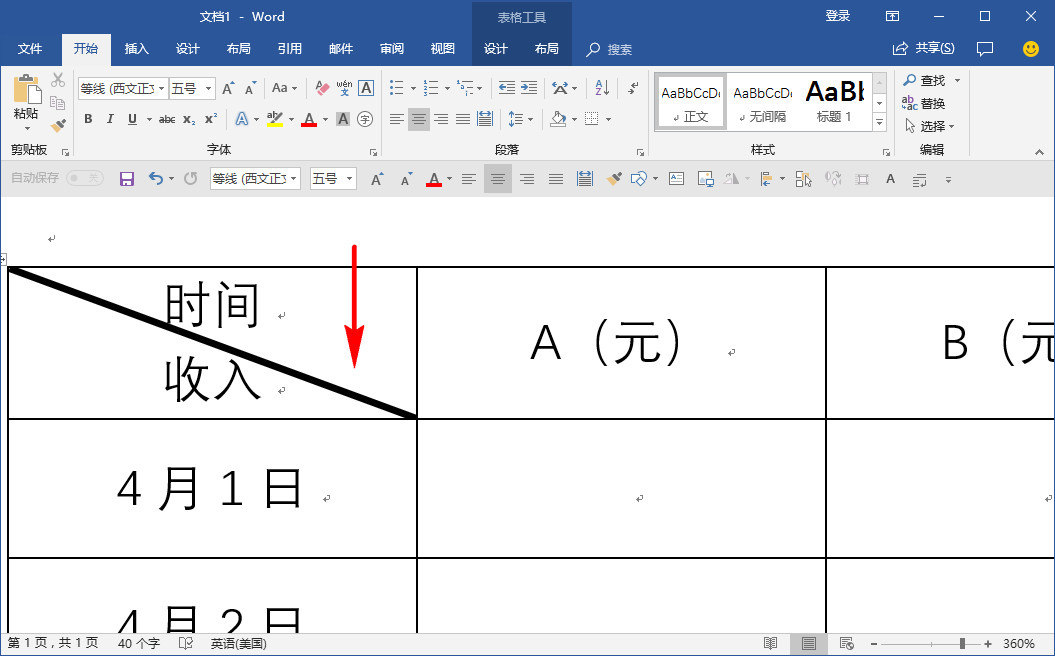Open the 表格工具 布局 tab

tap(546, 48)
